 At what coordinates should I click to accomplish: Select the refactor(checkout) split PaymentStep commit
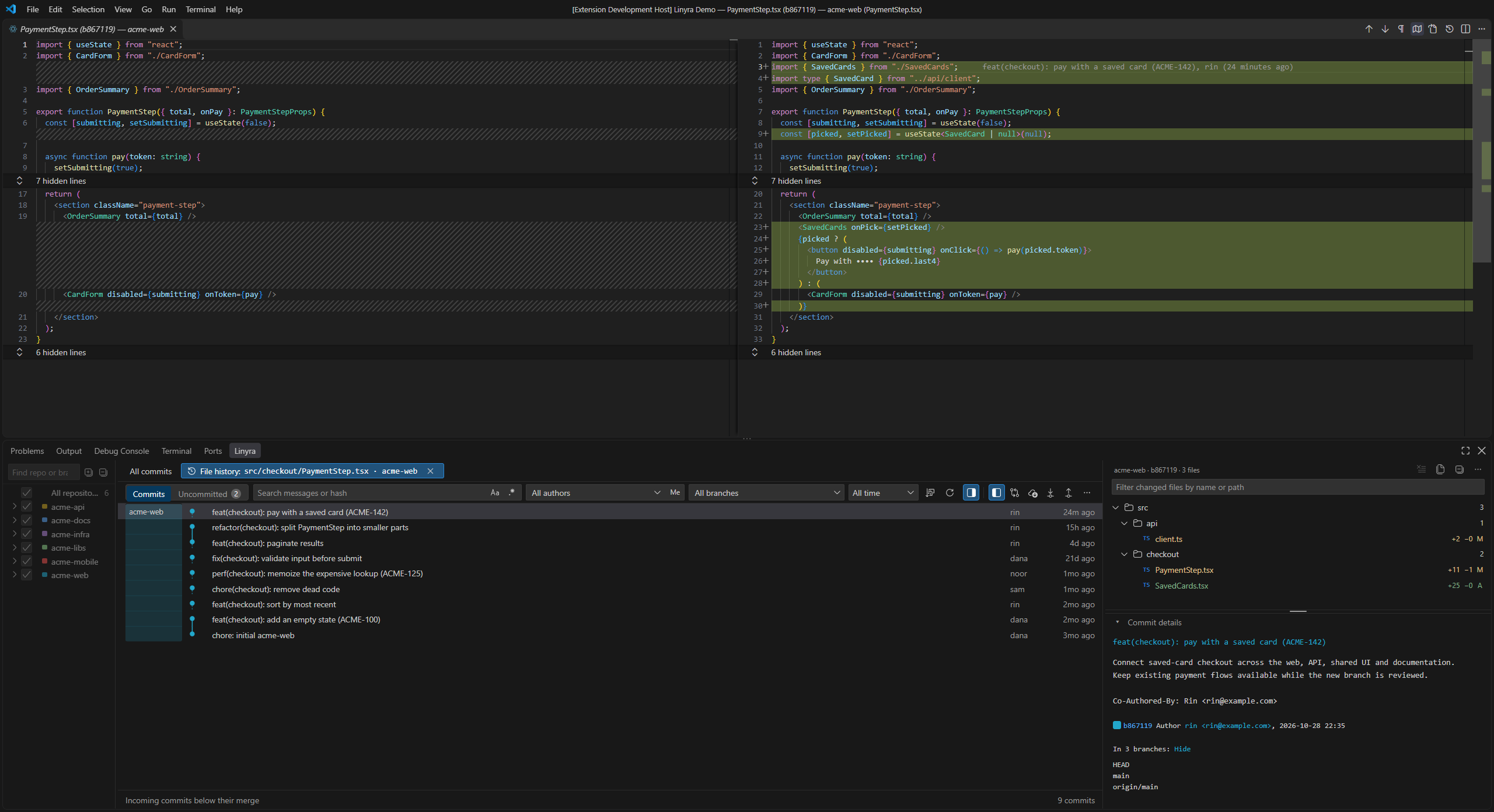(x=610, y=527)
